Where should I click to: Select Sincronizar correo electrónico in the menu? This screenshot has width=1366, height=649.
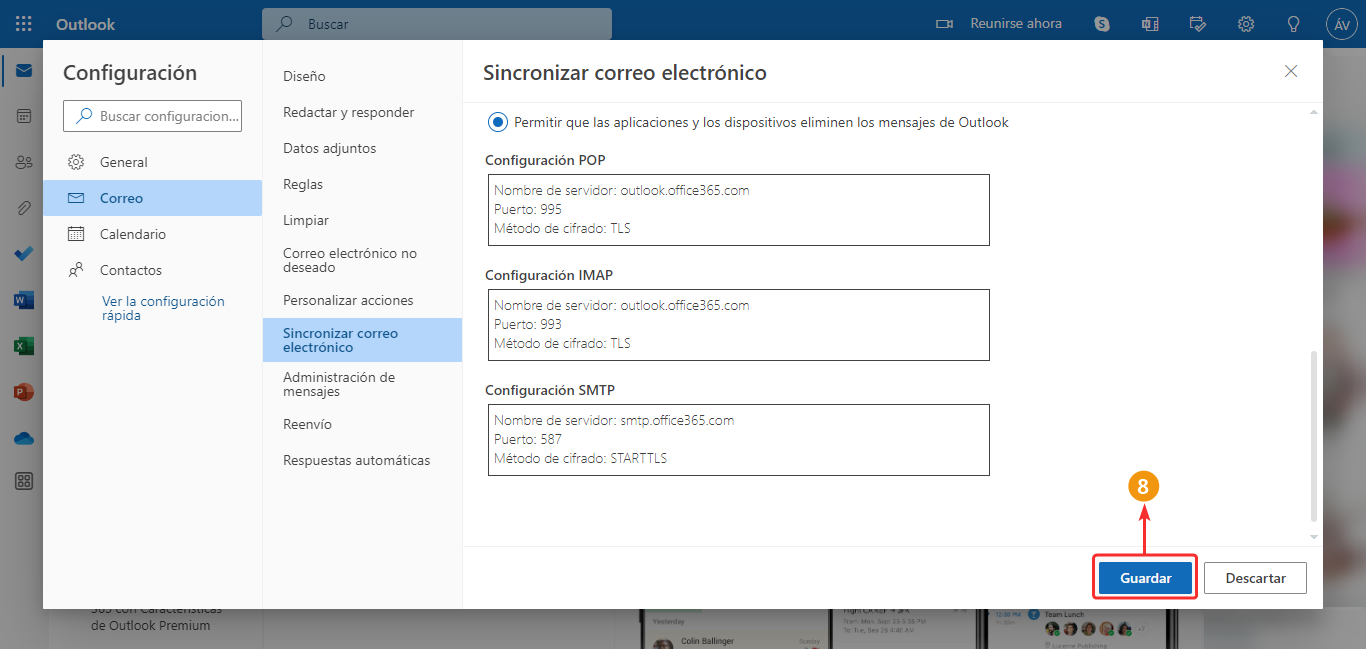coord(362,340)
